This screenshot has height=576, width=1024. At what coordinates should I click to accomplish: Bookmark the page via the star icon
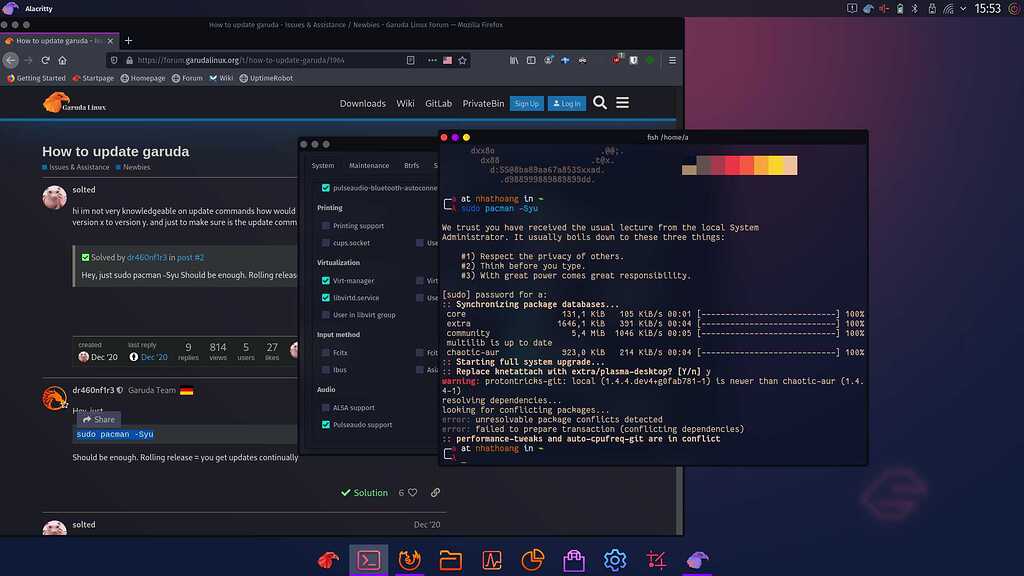461,60
